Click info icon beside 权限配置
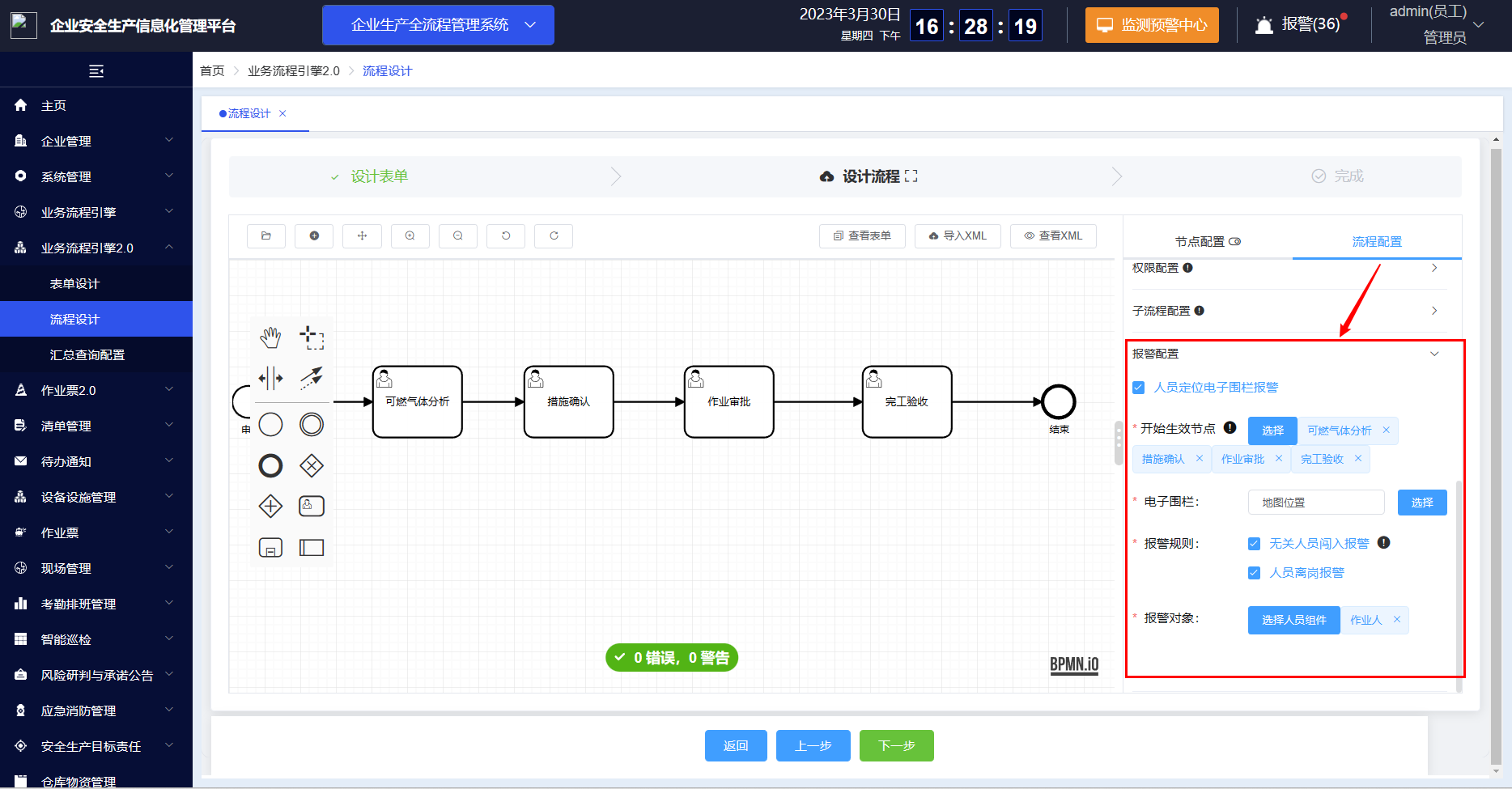Image resolution: width=1512 pixels, height=789 pixels. tap(1187, 268)
